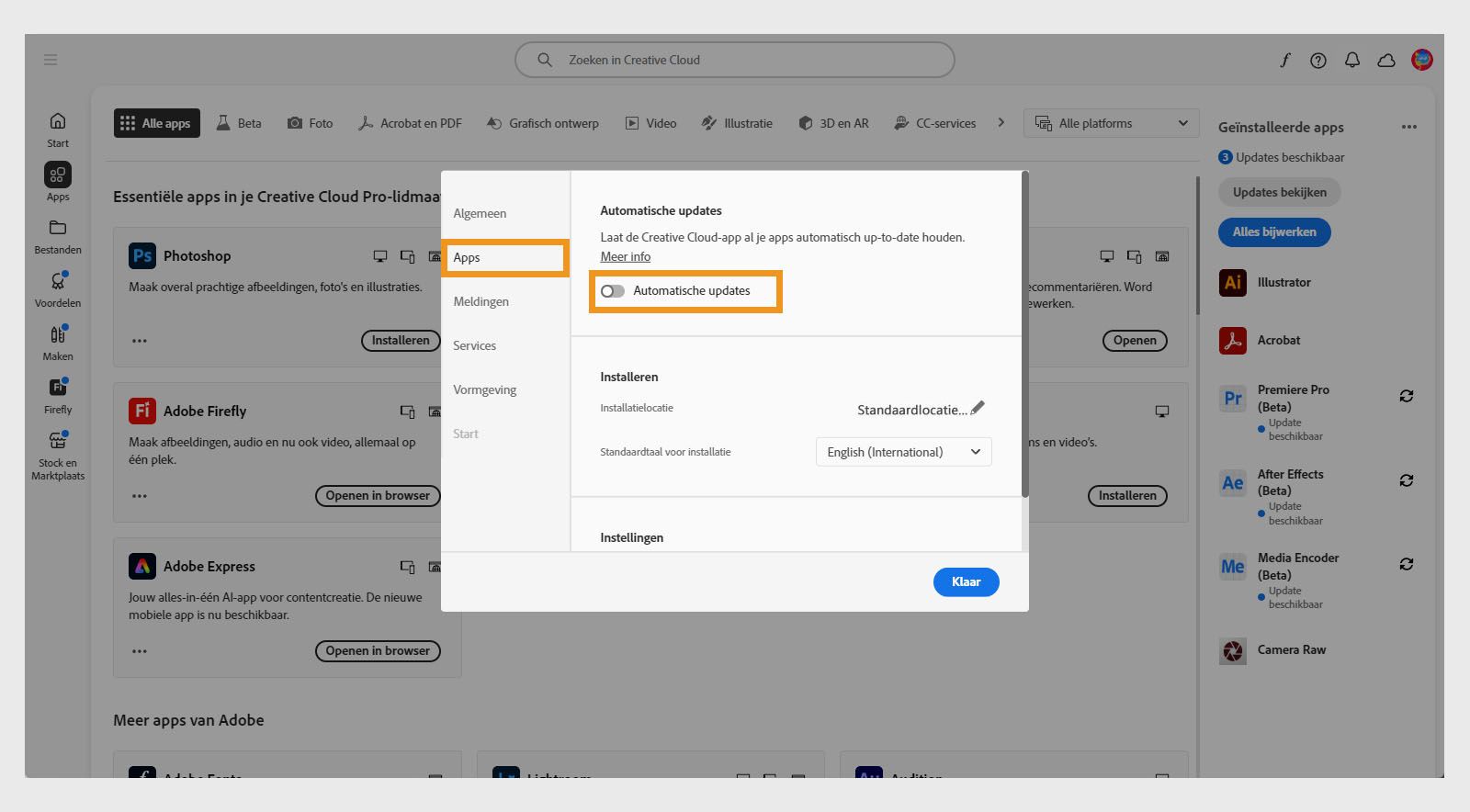Open the English (International) language dropdown

[x=904, y=452]
